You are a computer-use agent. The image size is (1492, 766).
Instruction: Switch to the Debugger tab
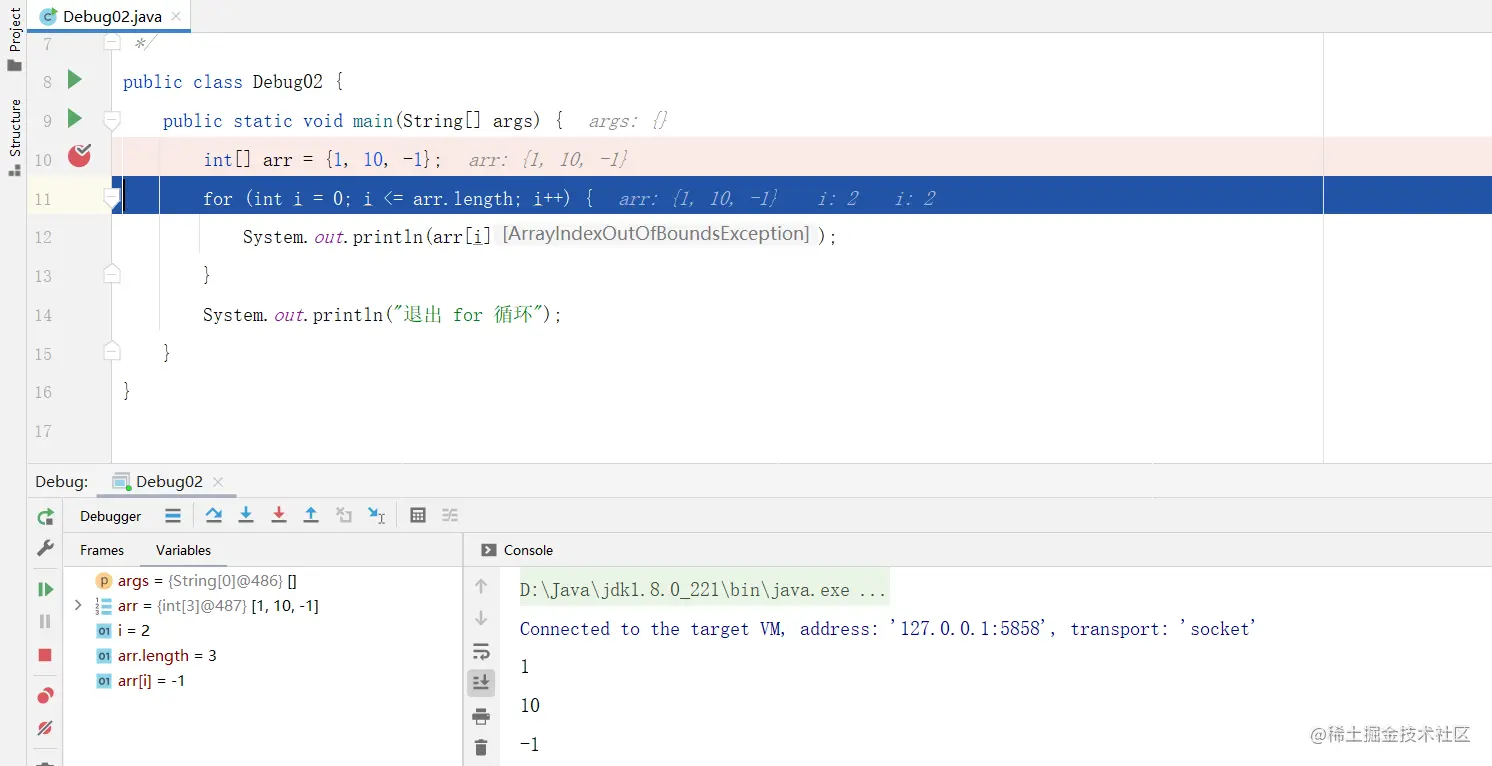coord(110,516)
